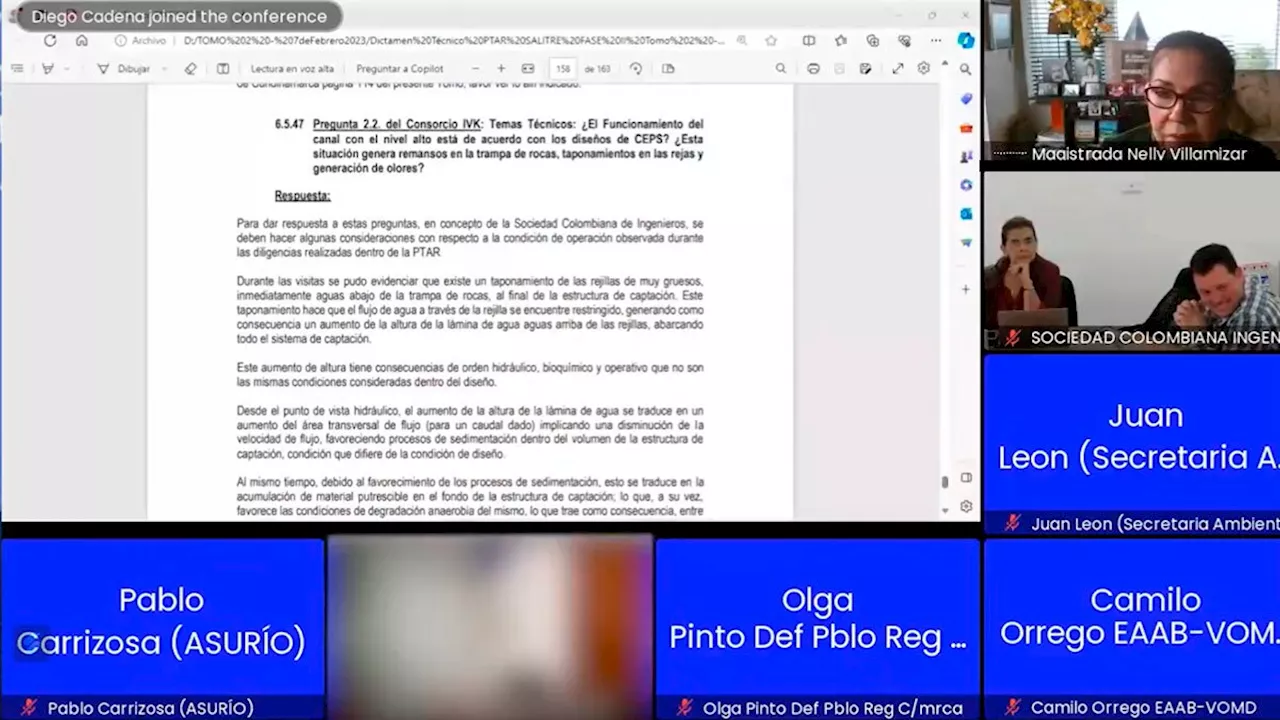Toggle sidebar visibility icon at bottom
The height and width of the screenshot is (720, 1280).
click(966, 478)
